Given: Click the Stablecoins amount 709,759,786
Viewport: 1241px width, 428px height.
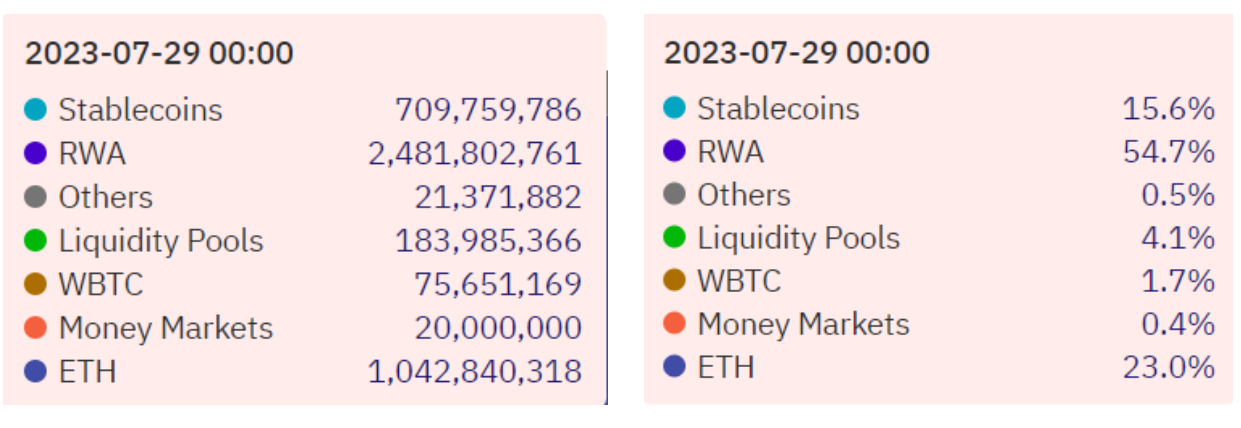Looking at the screenshot, I should tap(488, 109).
